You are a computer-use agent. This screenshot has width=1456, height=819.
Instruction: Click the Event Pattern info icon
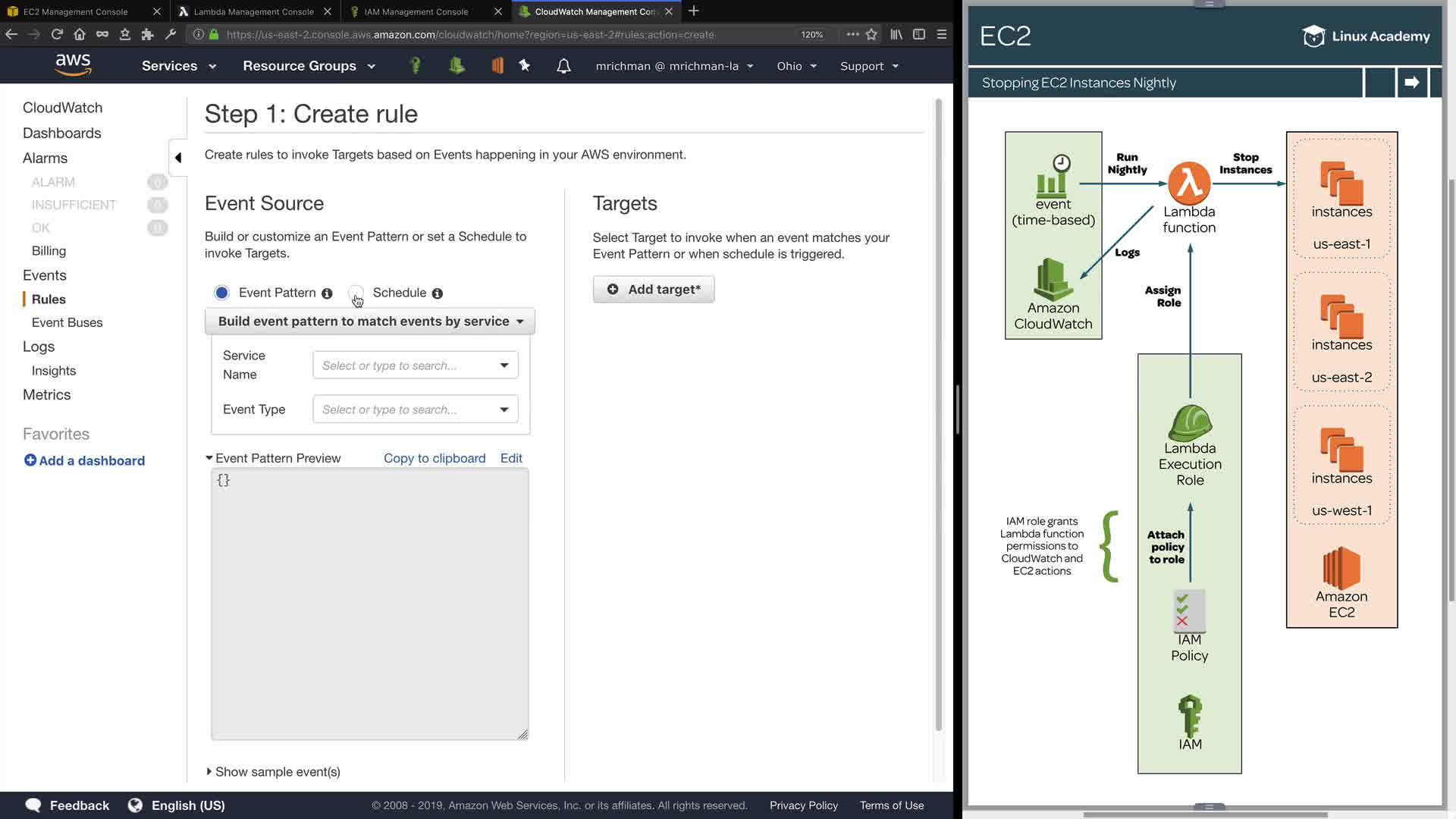tap(327, 293)
